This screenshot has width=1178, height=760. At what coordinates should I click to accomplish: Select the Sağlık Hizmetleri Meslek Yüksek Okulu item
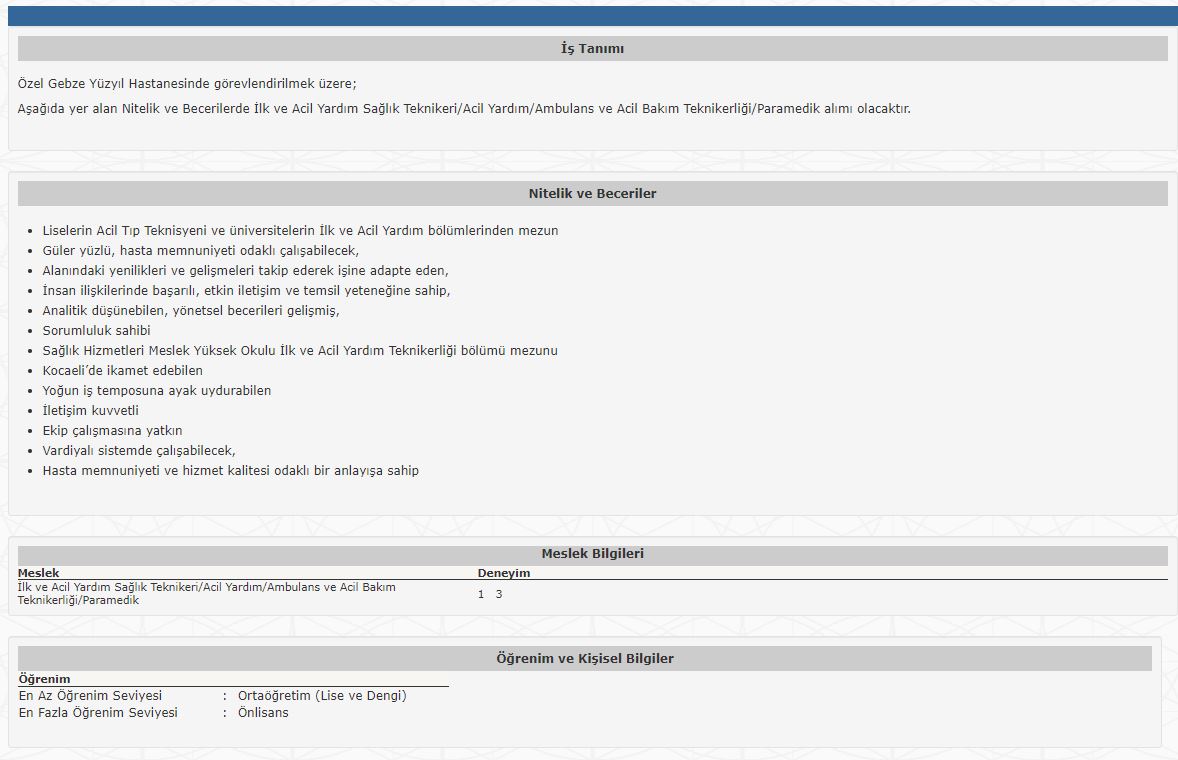pyautogui.click(x=300, y=350)
